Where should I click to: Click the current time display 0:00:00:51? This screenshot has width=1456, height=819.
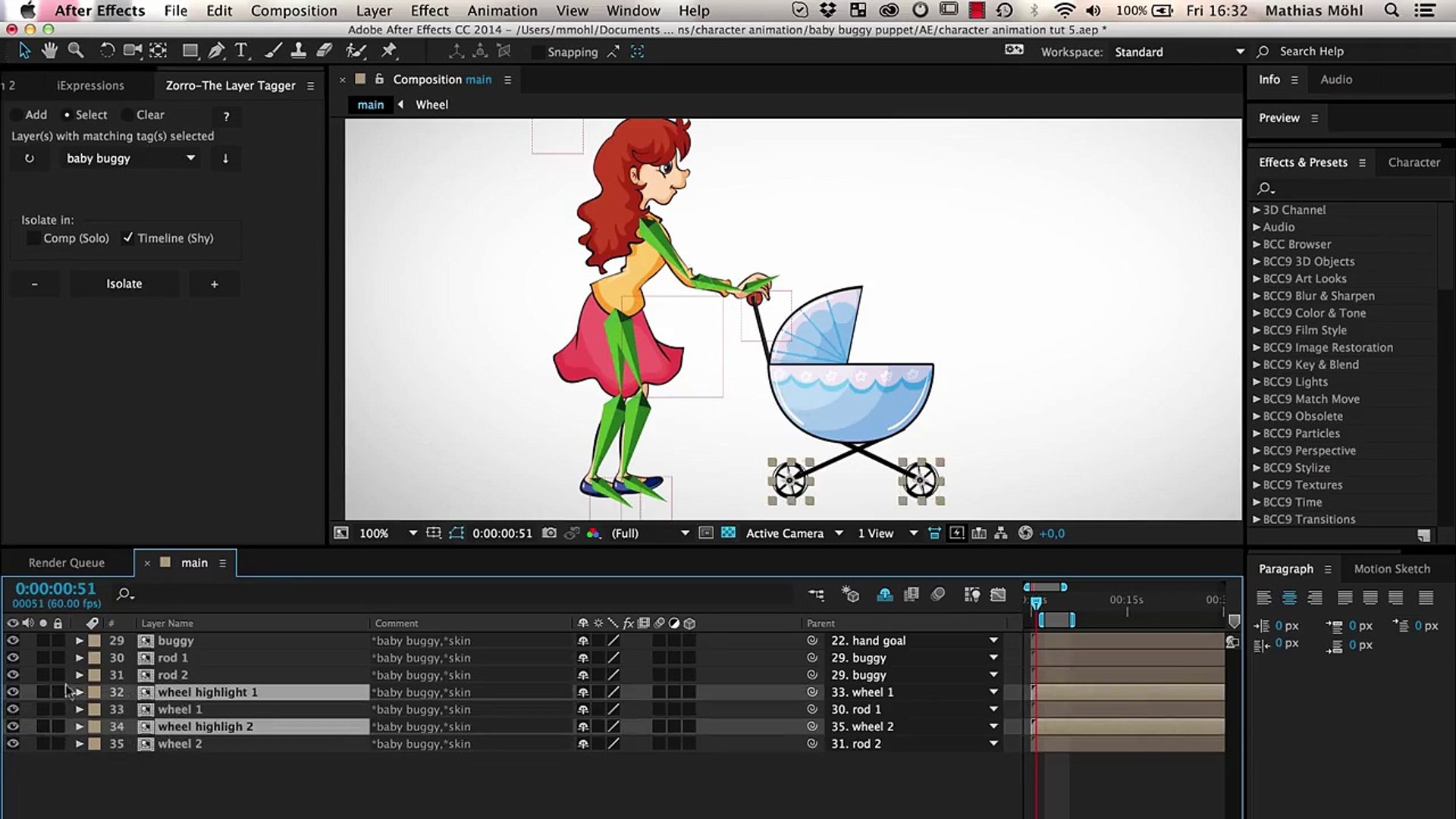point(55,588)
